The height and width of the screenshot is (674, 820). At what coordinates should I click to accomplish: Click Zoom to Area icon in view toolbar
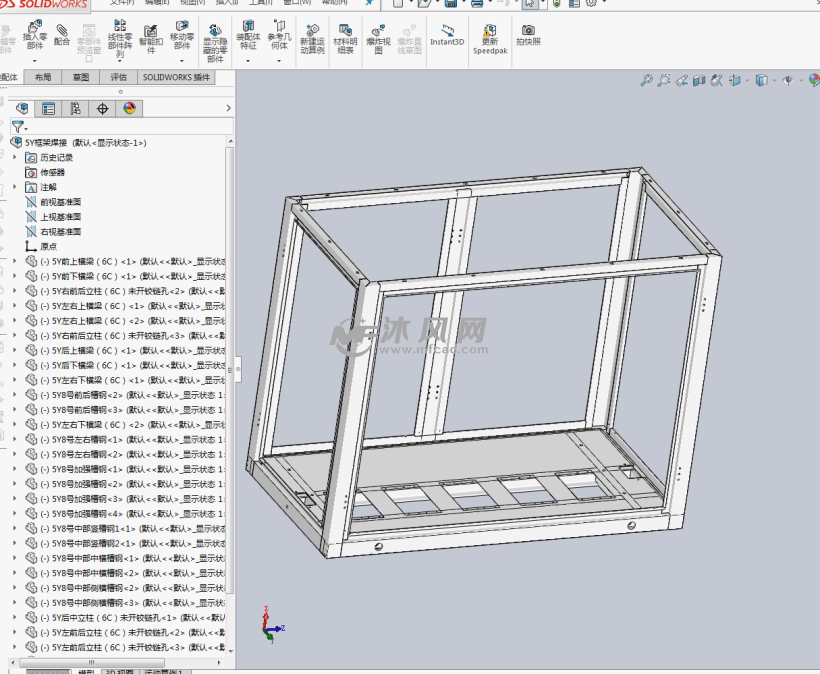[x=664, y=80]
